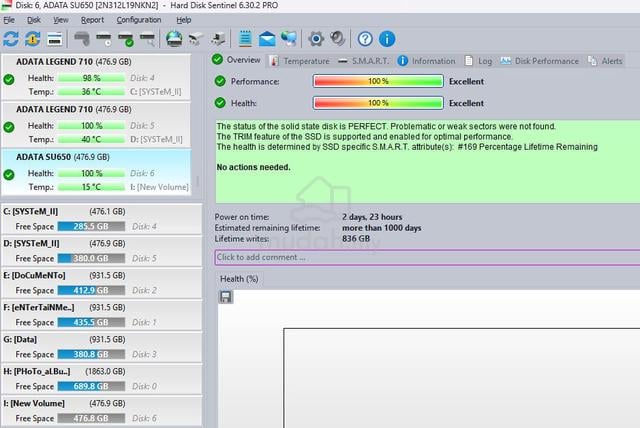Image resolution: width=640 pixels, height=428 pixels.
Task: Select partition E: [DoCuMeNTo]
Action: click(101, 283)
